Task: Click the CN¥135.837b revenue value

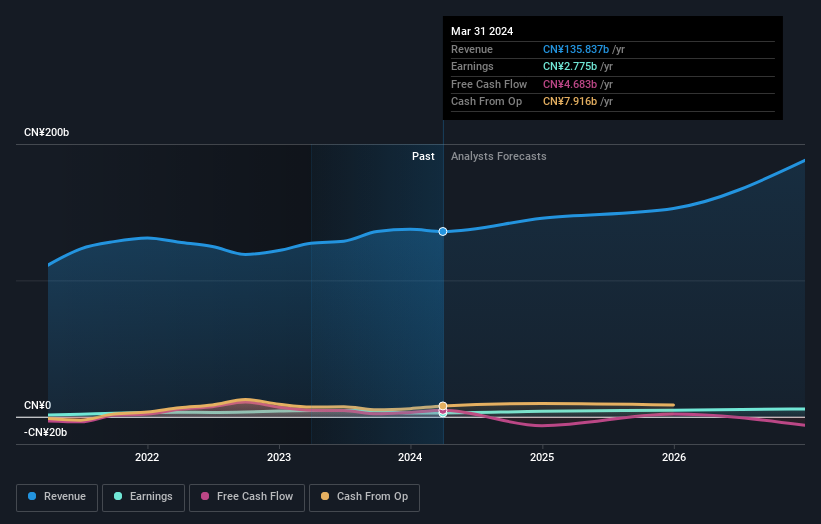Action: (576, 49)
